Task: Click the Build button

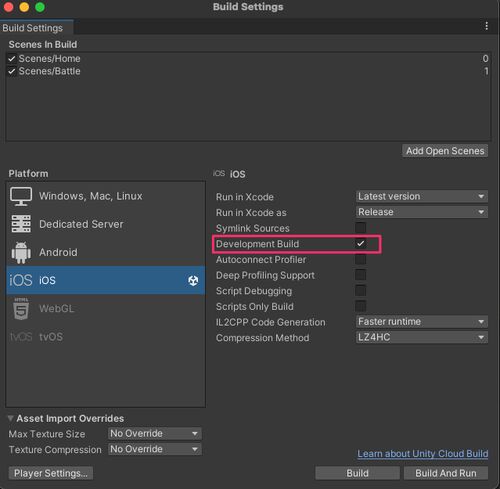Action: pos(357,473)
